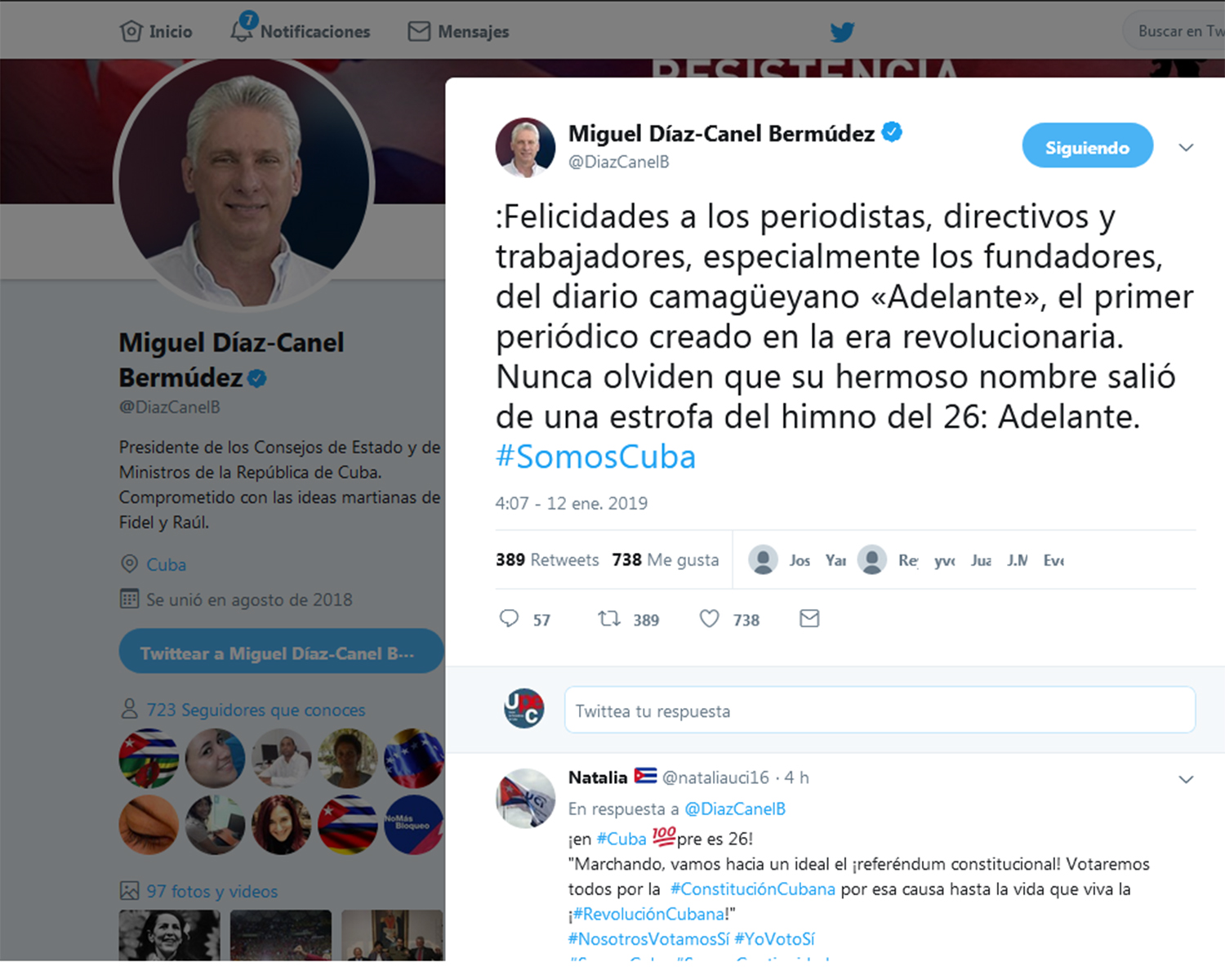1225x980 pixels.
Task: Expand the tweet options chevron beside Siguiendo
Action: pyautogui.click(x=1187, y=148)
